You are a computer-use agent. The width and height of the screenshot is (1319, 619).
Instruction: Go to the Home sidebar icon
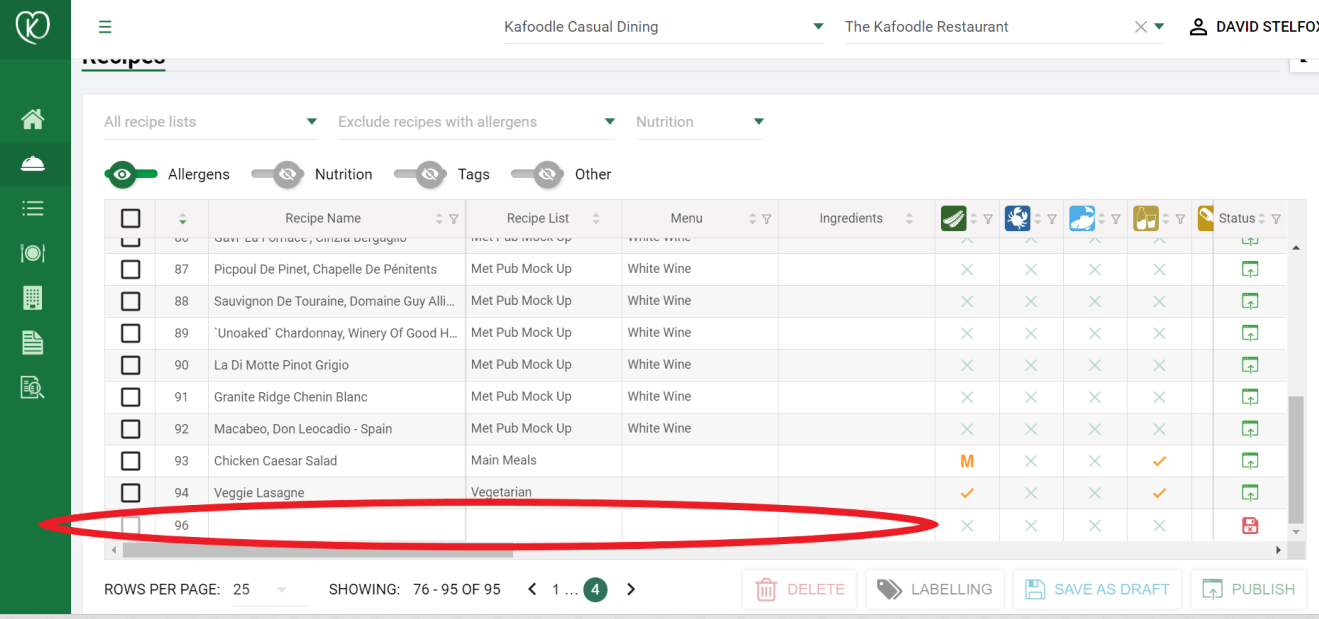(33, 120)
